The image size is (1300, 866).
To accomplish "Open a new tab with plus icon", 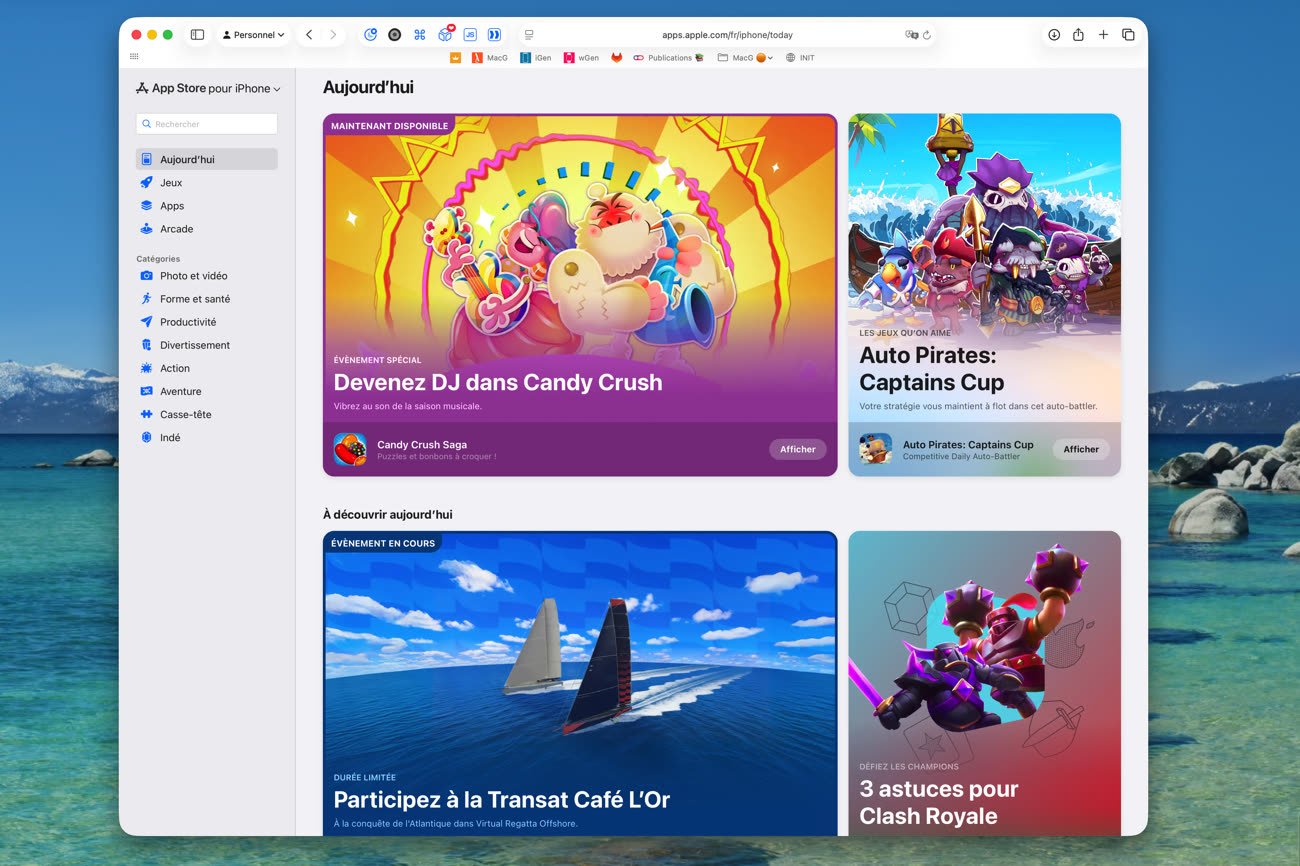I will (1103, 35).
